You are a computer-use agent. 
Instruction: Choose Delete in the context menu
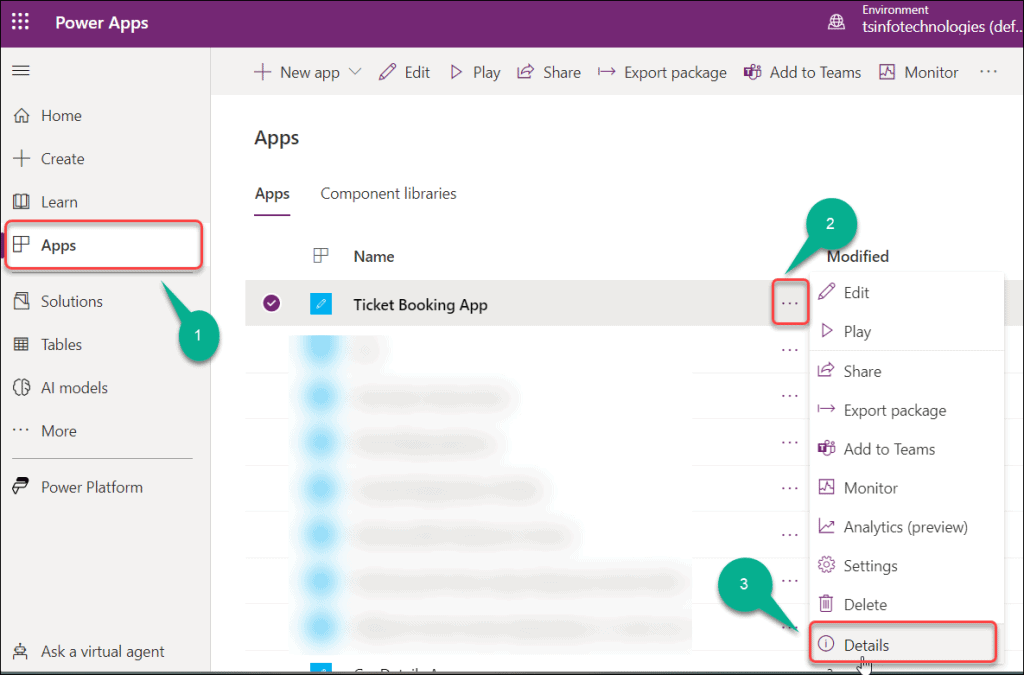906,604
